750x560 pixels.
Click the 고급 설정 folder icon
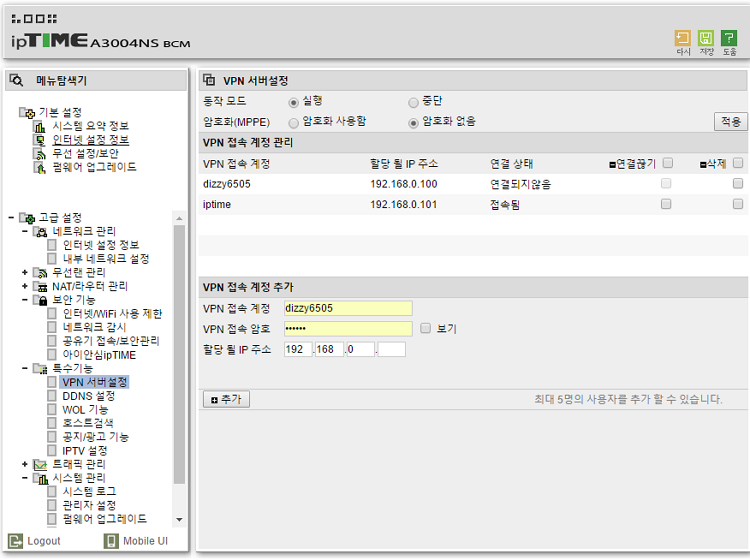pos(27,219)
